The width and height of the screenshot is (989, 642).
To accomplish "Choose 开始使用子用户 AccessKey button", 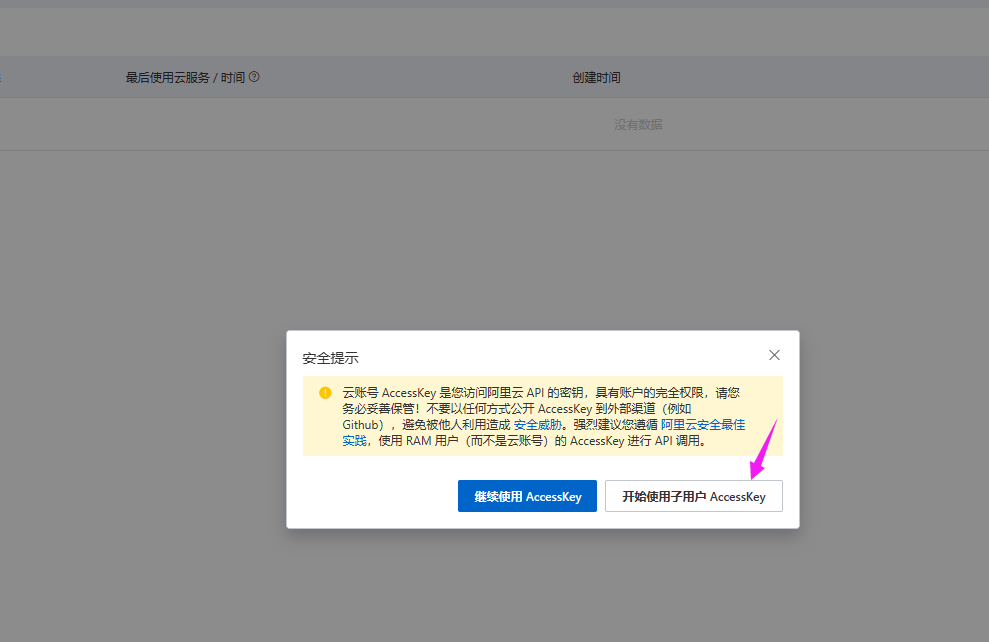I will pos(693,496).
